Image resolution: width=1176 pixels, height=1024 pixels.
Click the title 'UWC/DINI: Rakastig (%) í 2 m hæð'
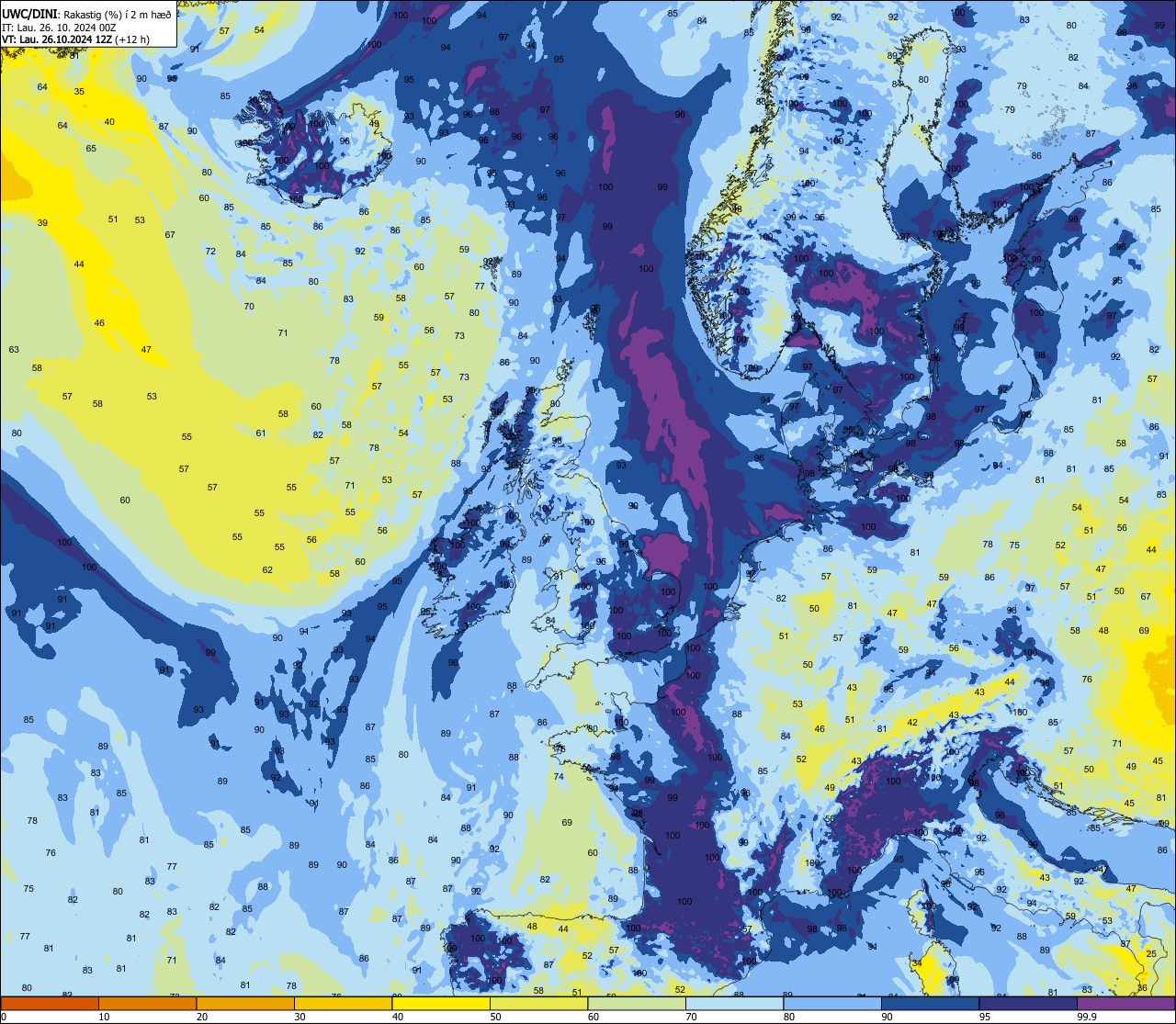(86, 15)
